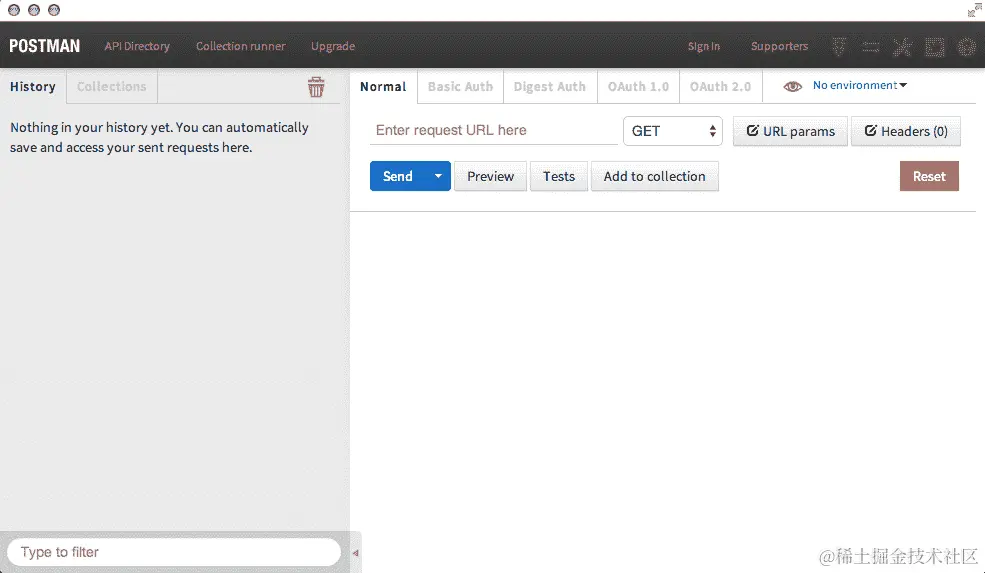Select the OAuth 2.0 tab

pyautogui.click(x=721, y=87)
